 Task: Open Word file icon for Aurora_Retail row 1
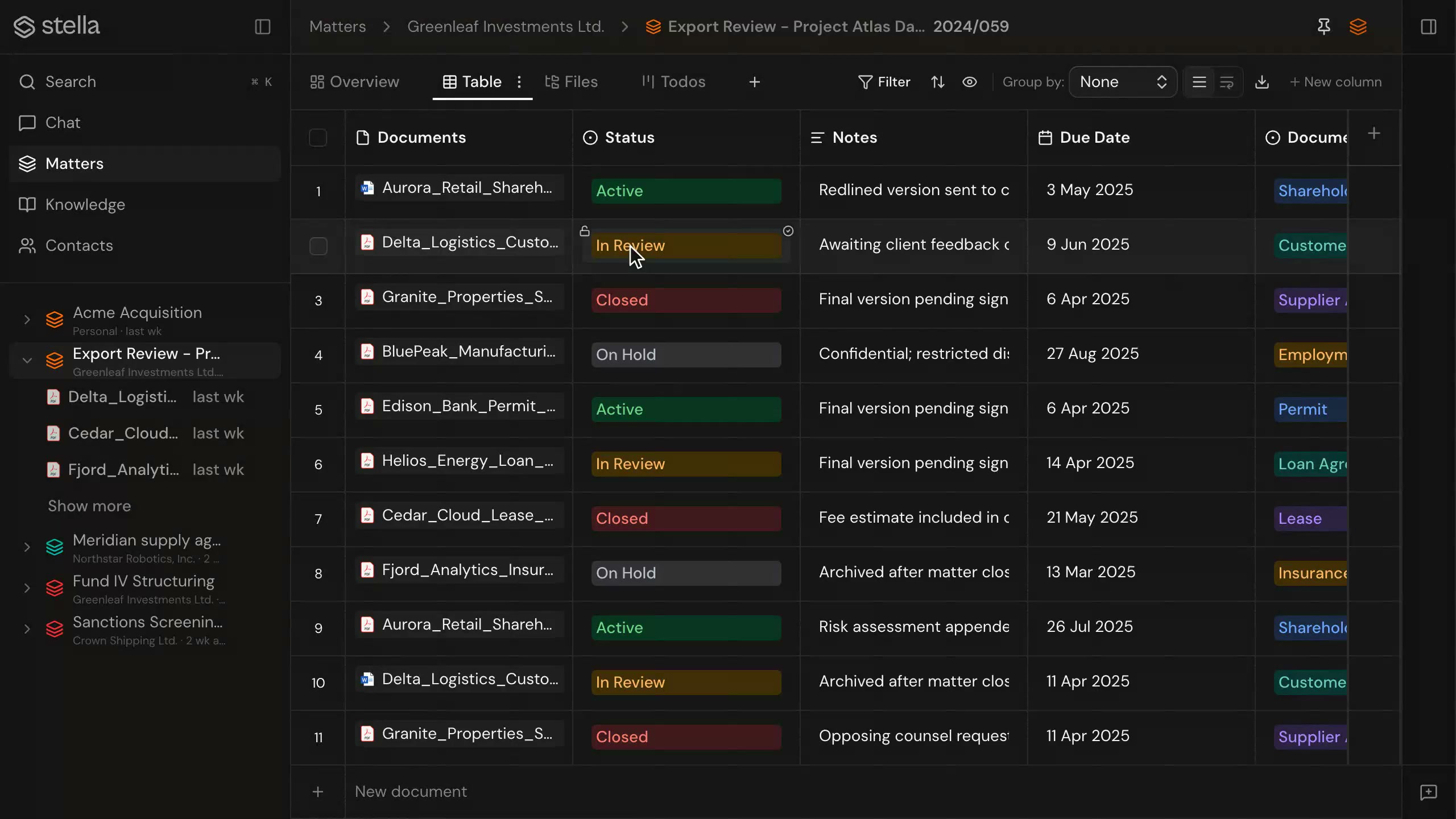[x=368, y=188]
